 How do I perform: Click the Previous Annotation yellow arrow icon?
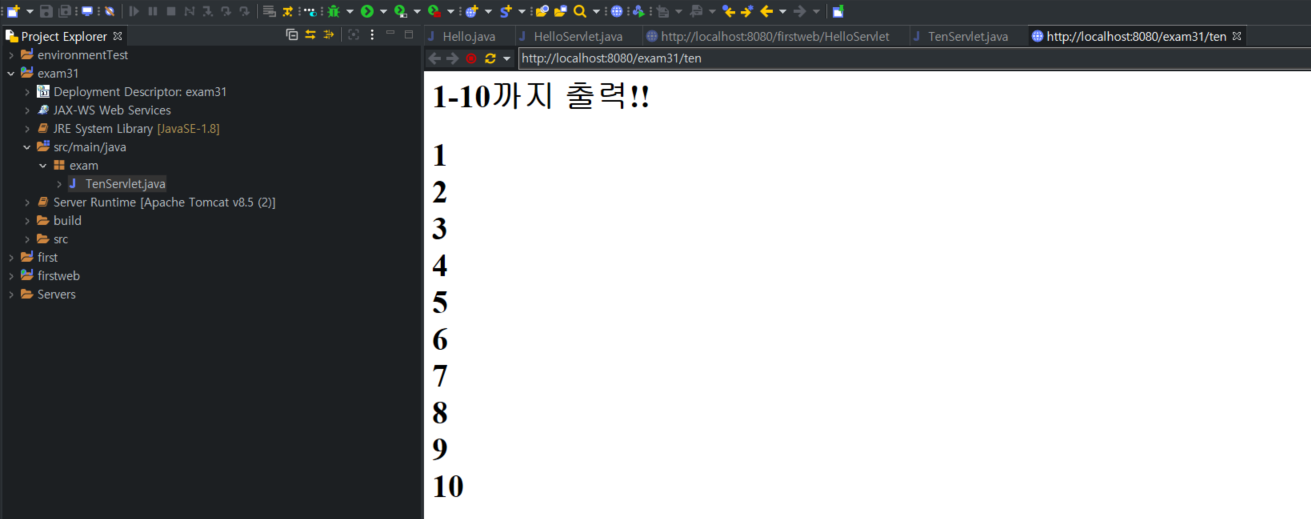click(x=729, y=11)
